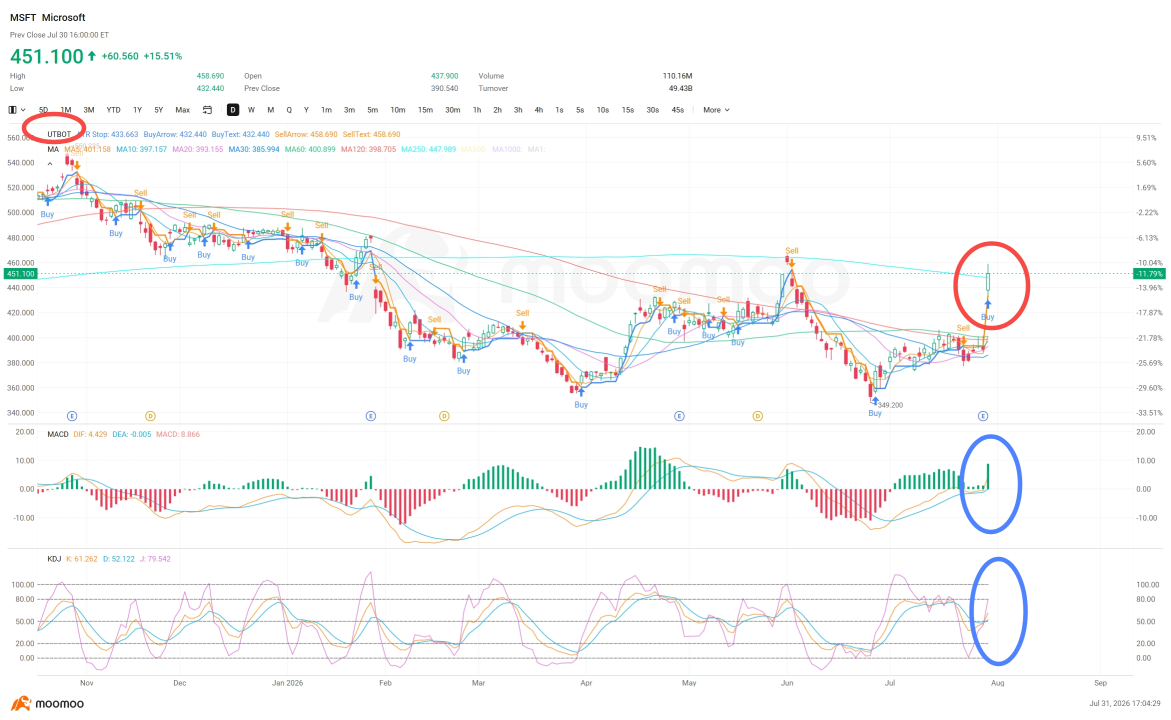Select the YTD range
Viewport: 1171px width, 720px height.
point(114,110)
